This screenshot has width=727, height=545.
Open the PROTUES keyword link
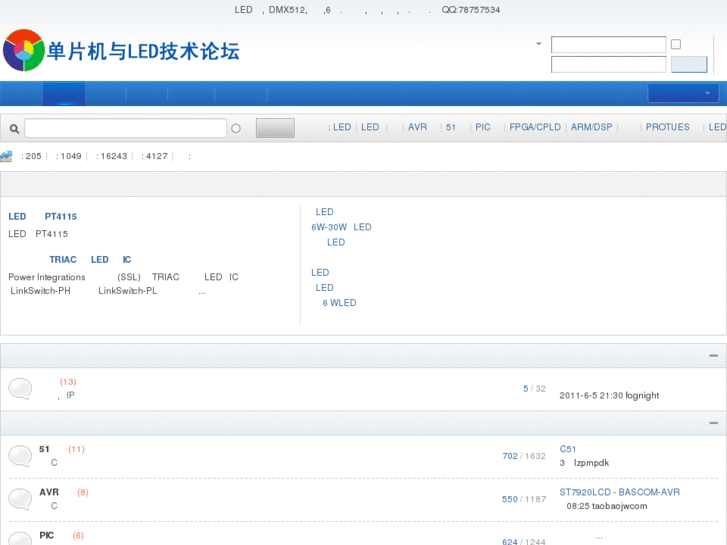(x=668, y=127)
